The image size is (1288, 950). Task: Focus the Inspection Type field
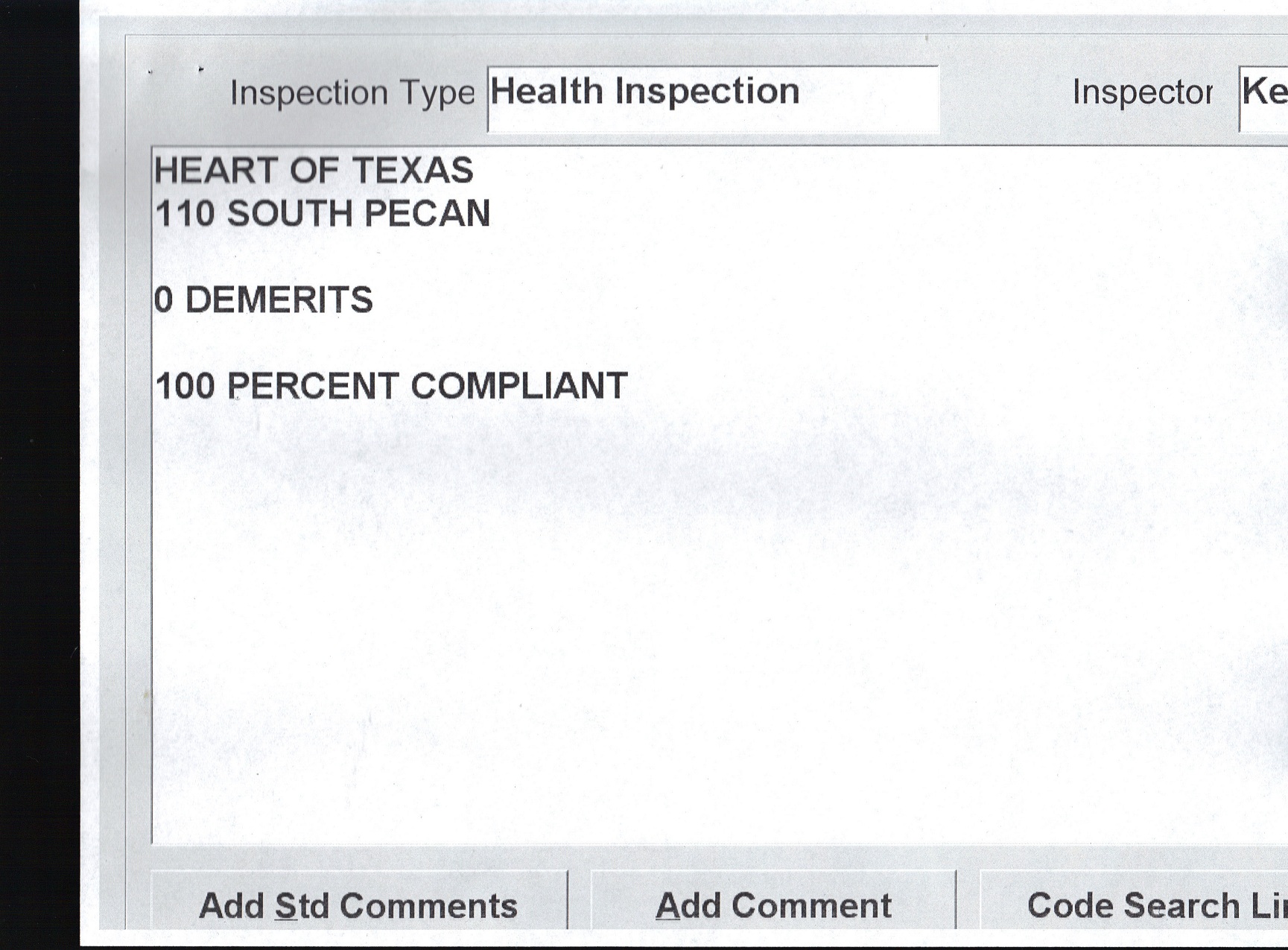[x=712, y=98]
